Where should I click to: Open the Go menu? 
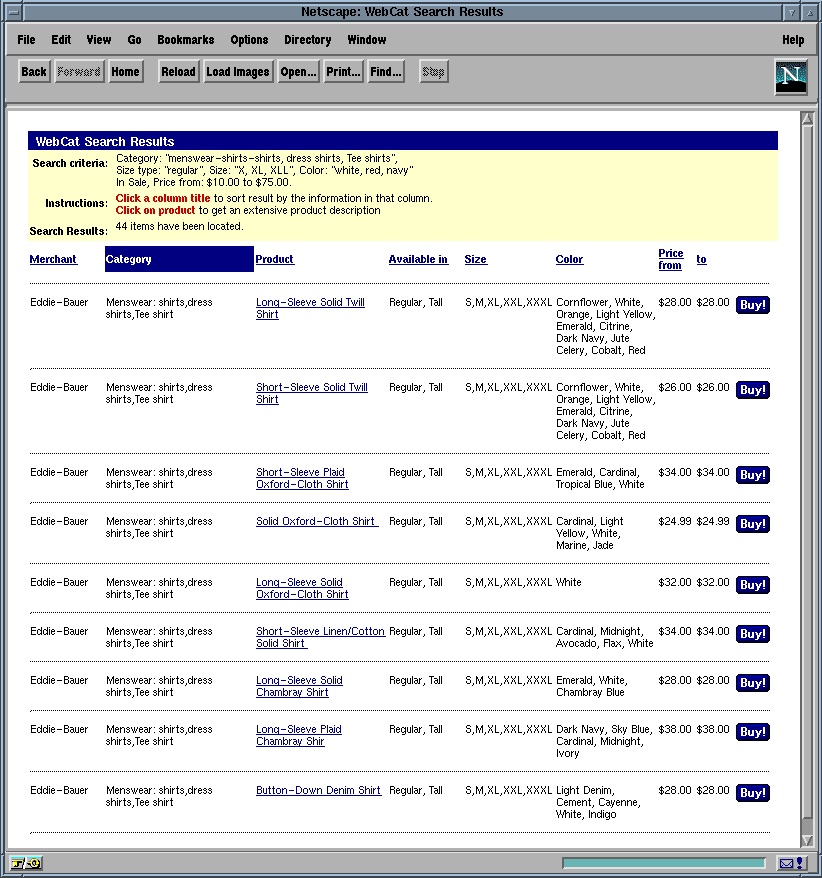134,40
